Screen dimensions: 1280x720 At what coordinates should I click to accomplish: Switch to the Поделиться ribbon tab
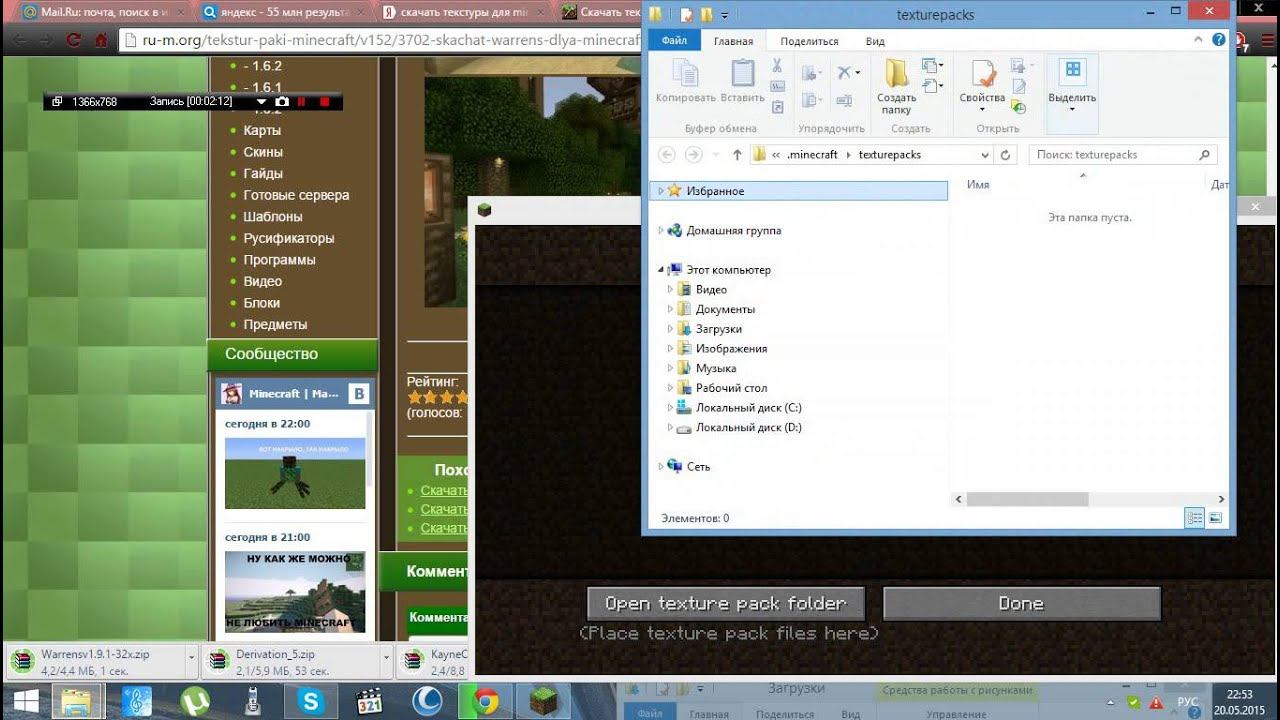pos(809,41)
